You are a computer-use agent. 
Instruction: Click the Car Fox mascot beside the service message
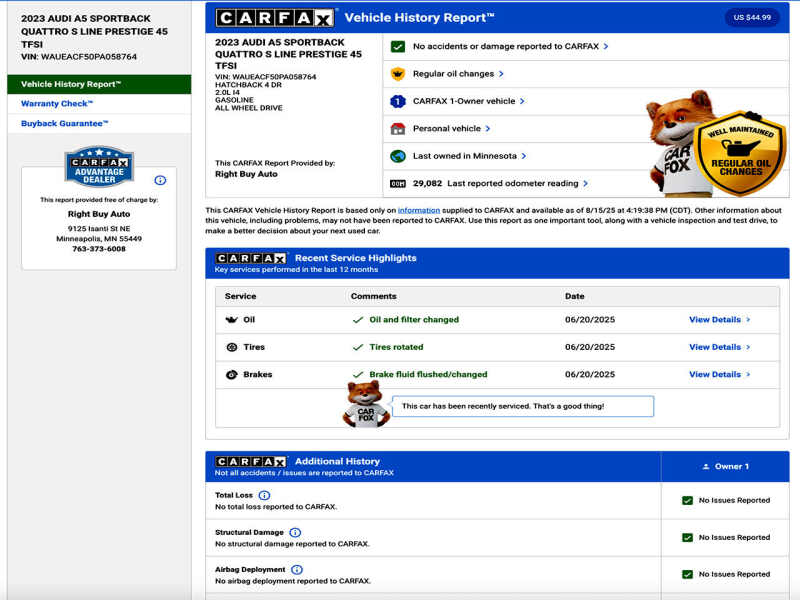point(366,405)
